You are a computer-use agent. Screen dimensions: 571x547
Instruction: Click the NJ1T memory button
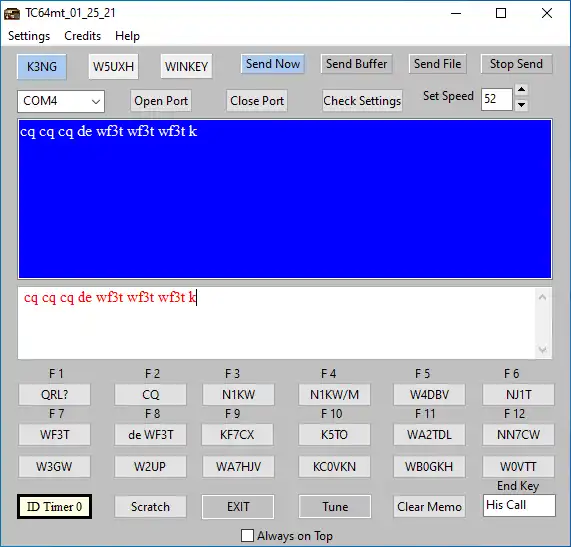click(x=519, y=394)
